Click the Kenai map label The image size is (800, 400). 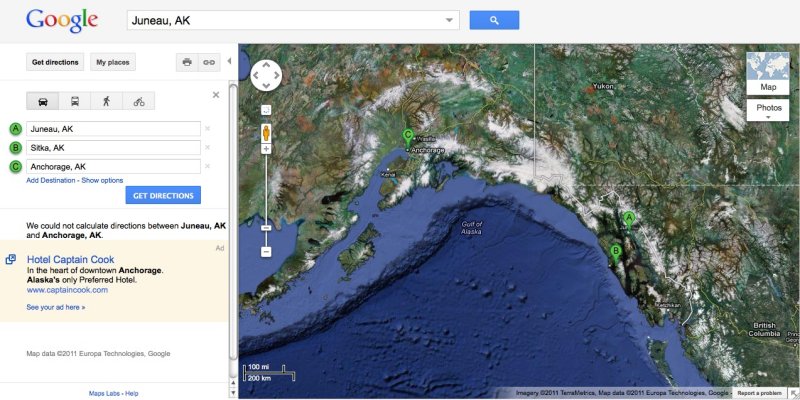tap(388, 174)
